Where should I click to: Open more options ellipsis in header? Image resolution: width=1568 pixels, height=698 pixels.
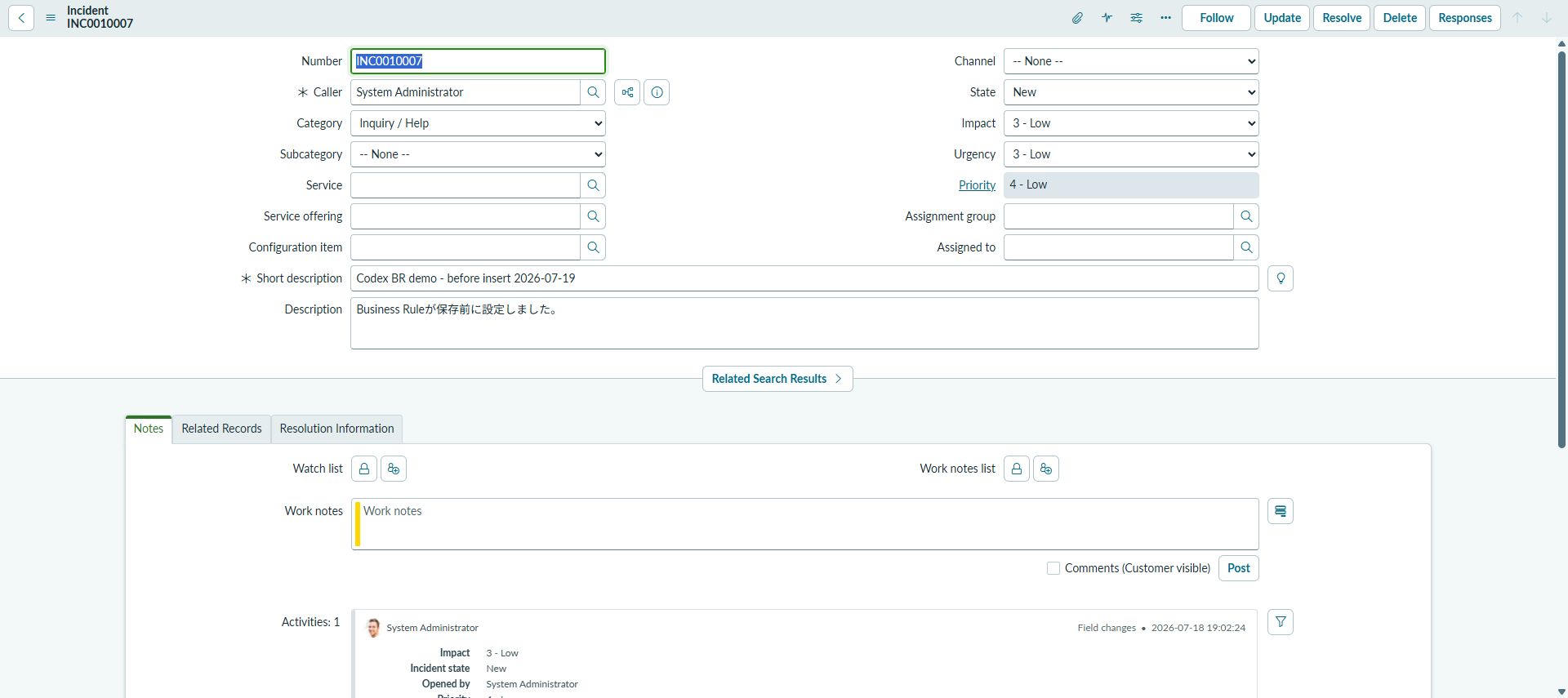[x=1165, y=18]
